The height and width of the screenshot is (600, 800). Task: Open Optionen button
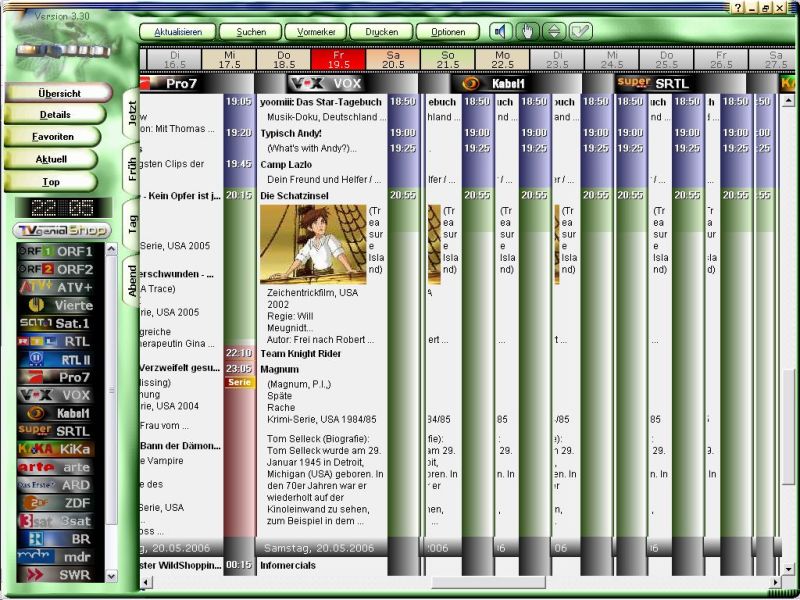coord(448,32)
